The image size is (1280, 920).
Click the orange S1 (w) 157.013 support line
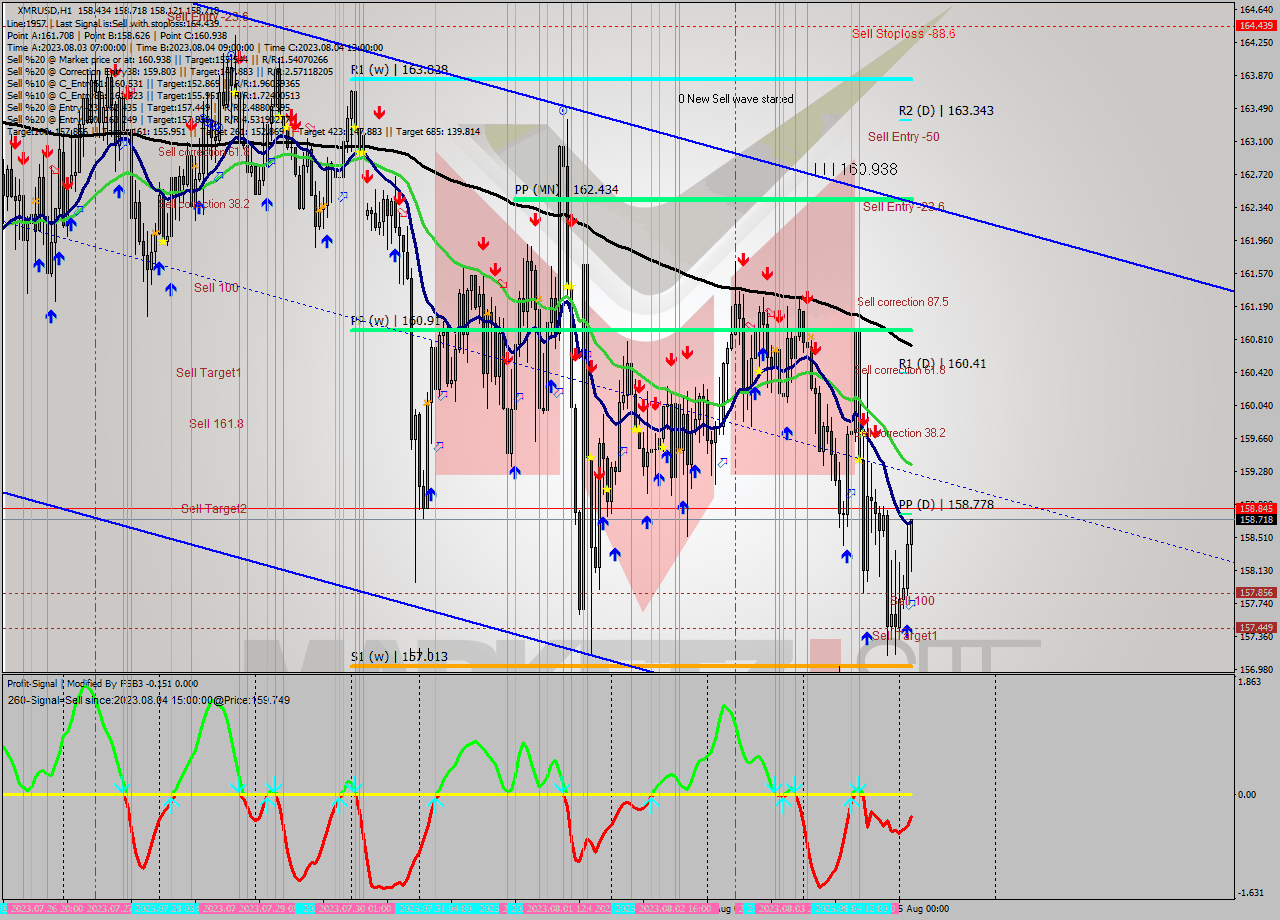pos(630,665)
